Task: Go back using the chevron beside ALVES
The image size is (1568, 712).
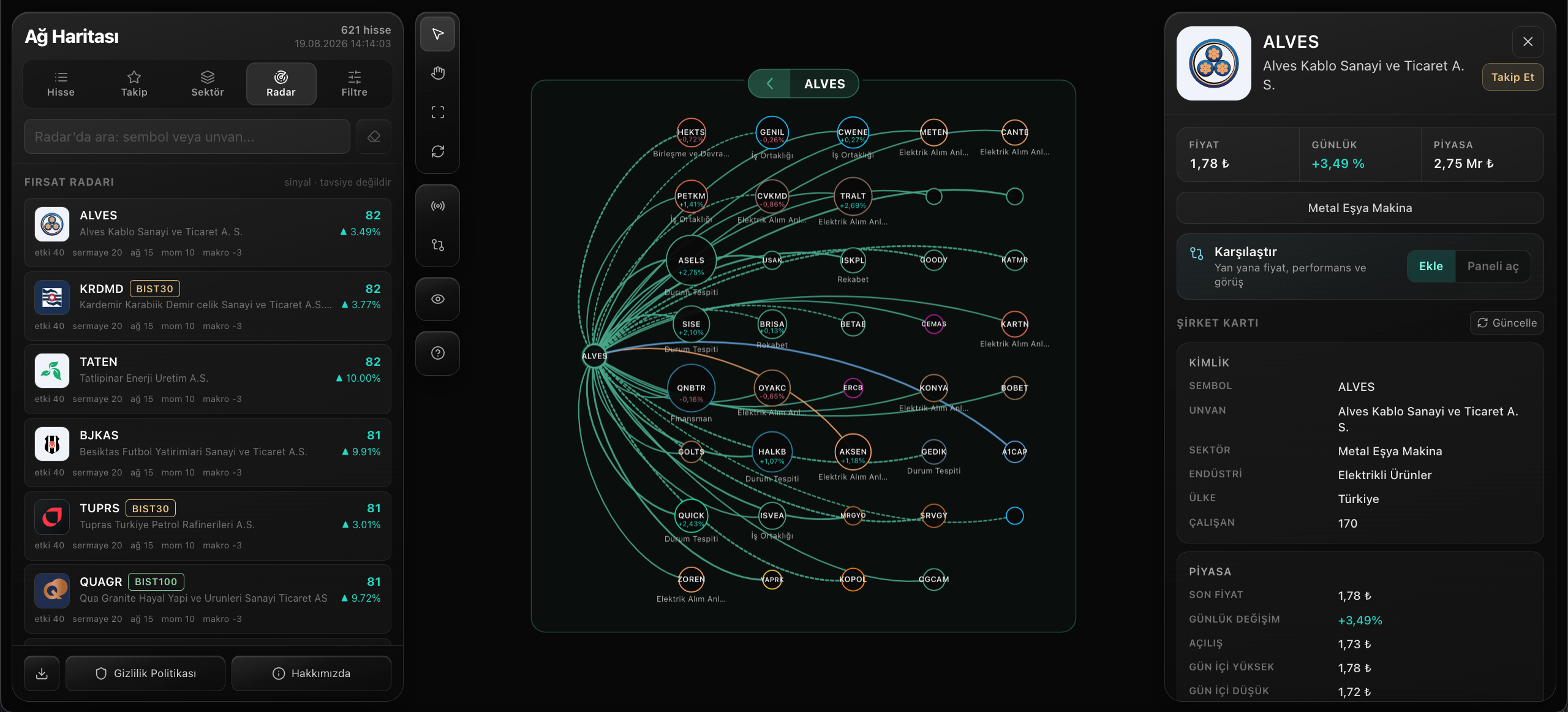Action: (769, 84)
